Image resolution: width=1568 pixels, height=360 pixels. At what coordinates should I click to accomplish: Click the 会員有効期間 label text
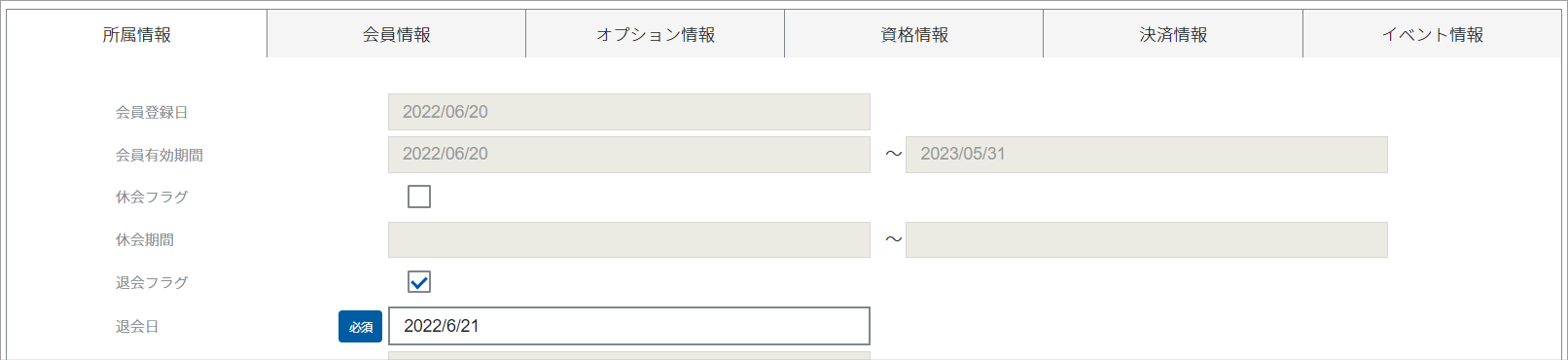tap(160, 155)
